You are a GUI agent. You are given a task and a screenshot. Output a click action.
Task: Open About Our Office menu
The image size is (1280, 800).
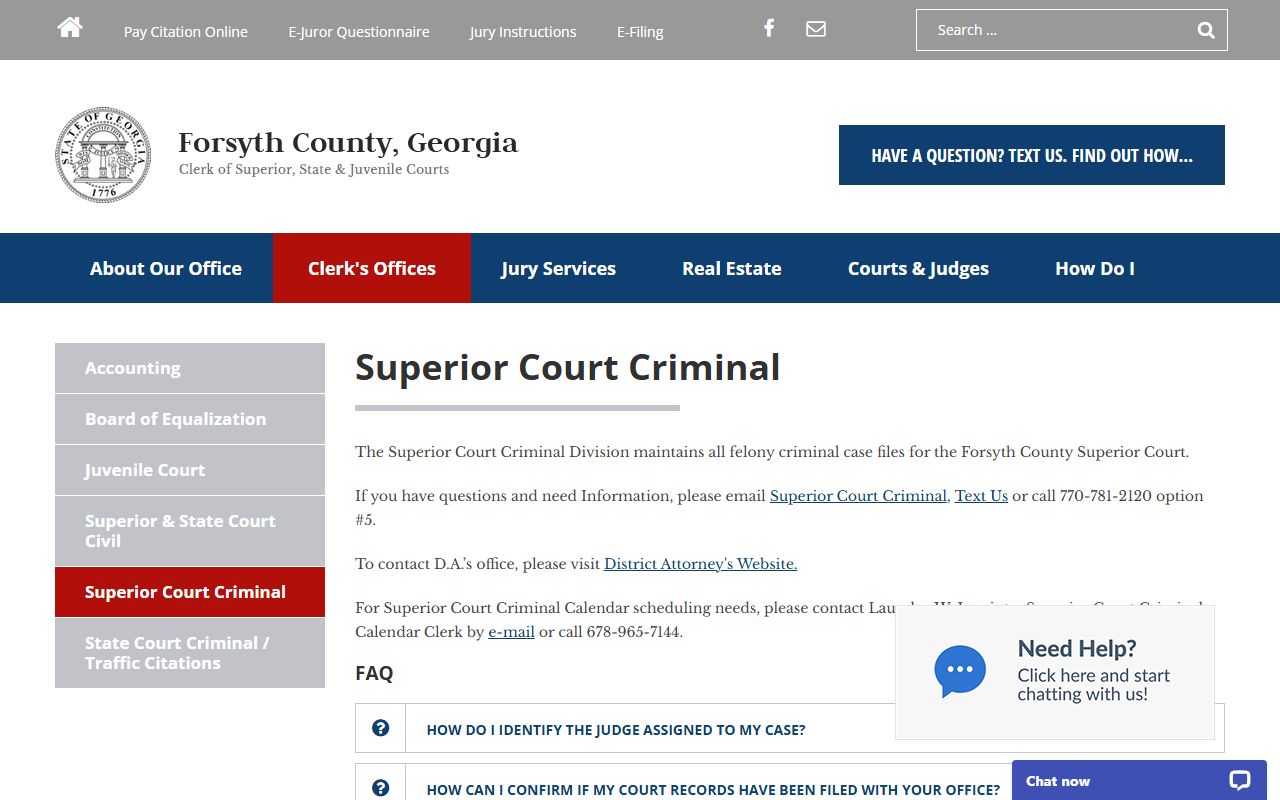coord(166,268)
